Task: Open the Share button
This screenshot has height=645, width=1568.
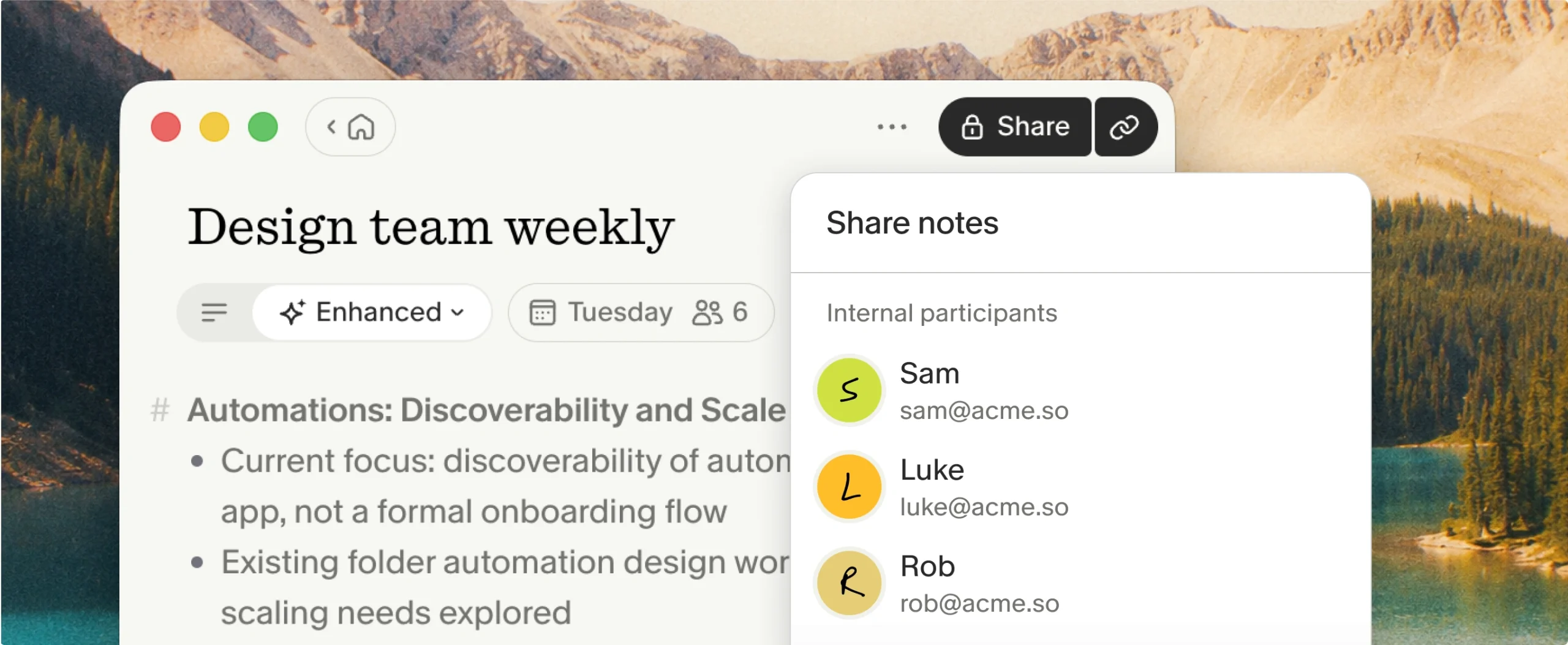Action: [1015, 127]
